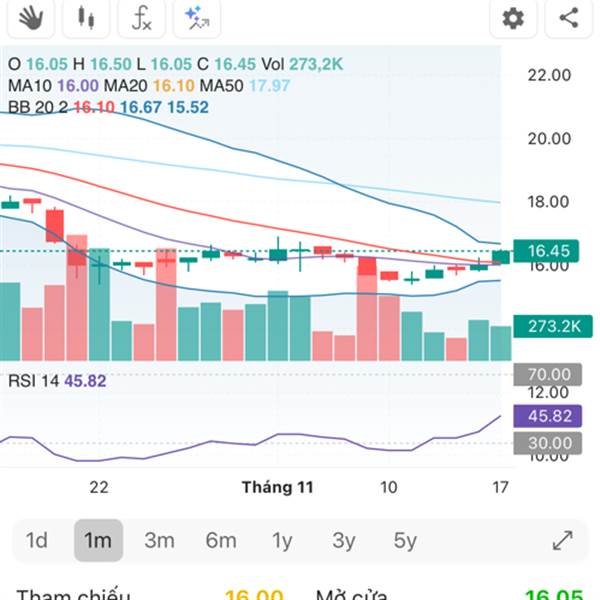Image resolution: width=600 pixels, height=600 pixels.
Task: Choose the 5y timeframe
Action: pyautogui.click(x=405, y=541)
